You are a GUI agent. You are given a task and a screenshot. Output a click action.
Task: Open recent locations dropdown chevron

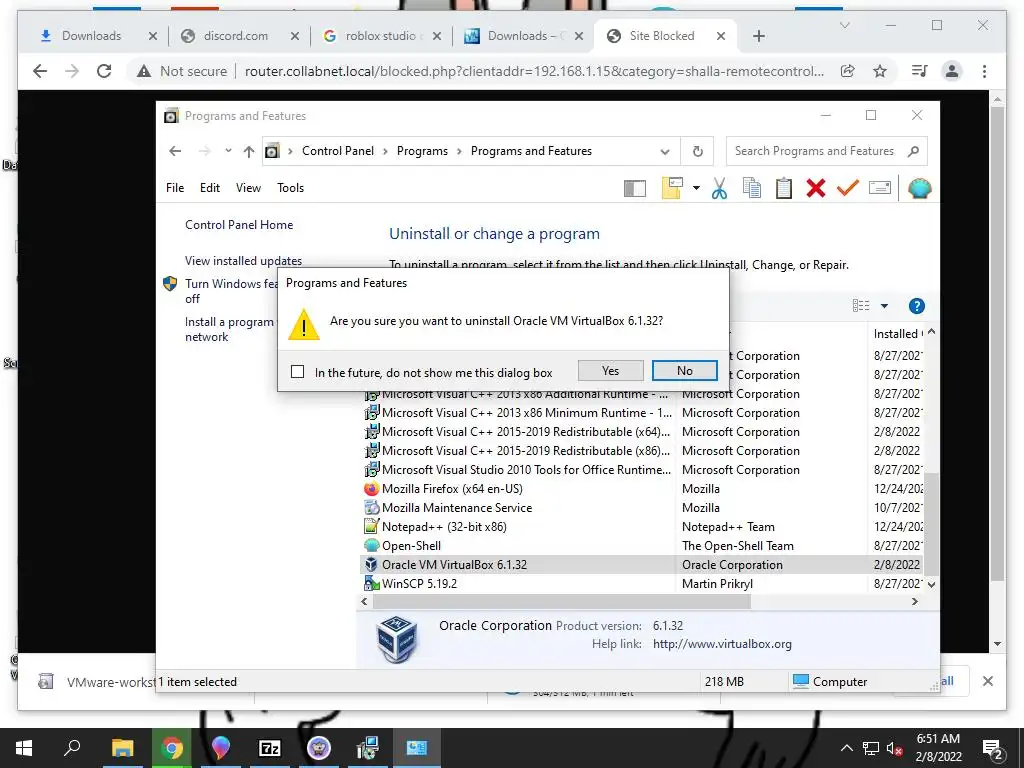tap(228, 151)
